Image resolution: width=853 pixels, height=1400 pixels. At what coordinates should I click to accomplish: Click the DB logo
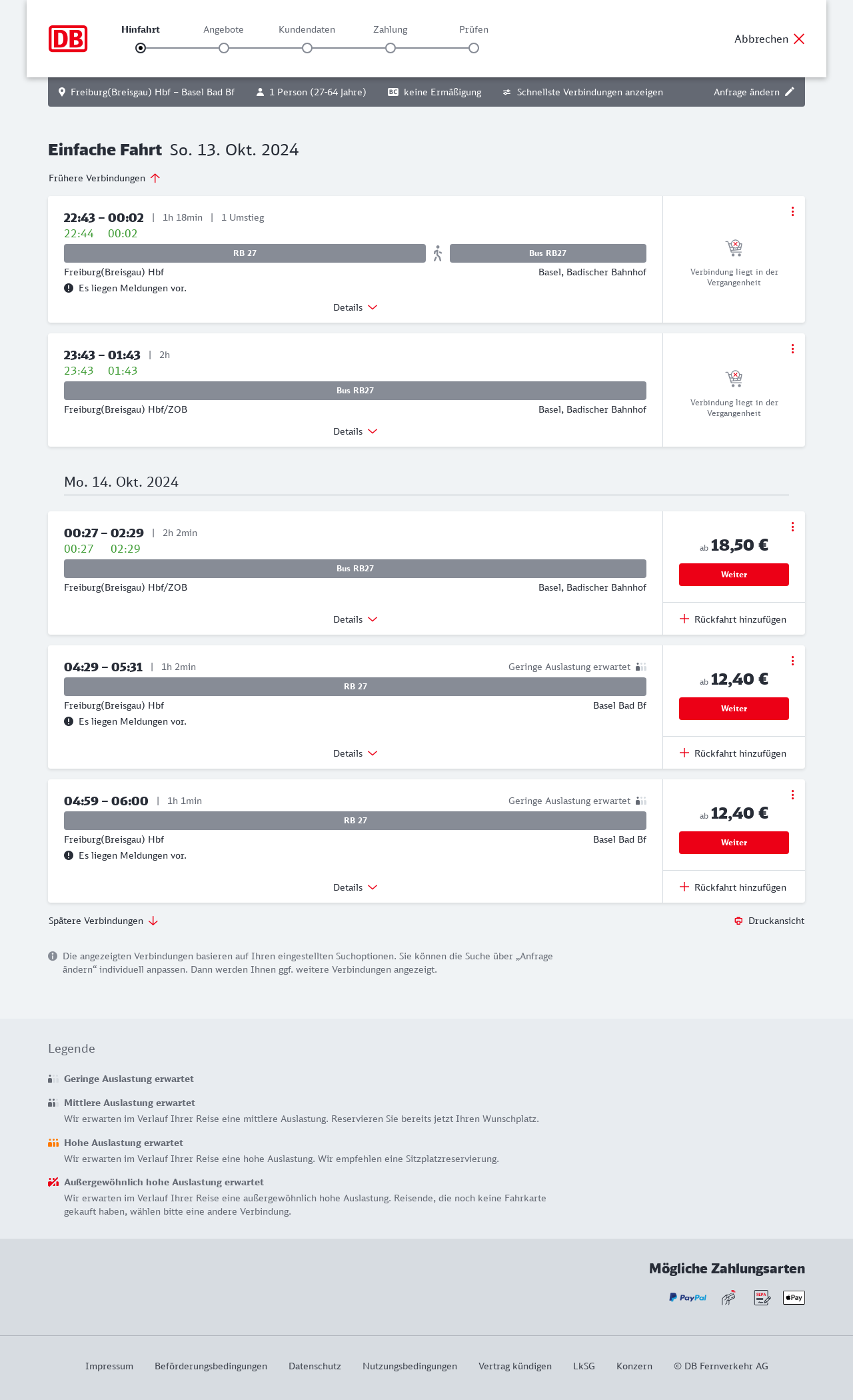point(68,39)
